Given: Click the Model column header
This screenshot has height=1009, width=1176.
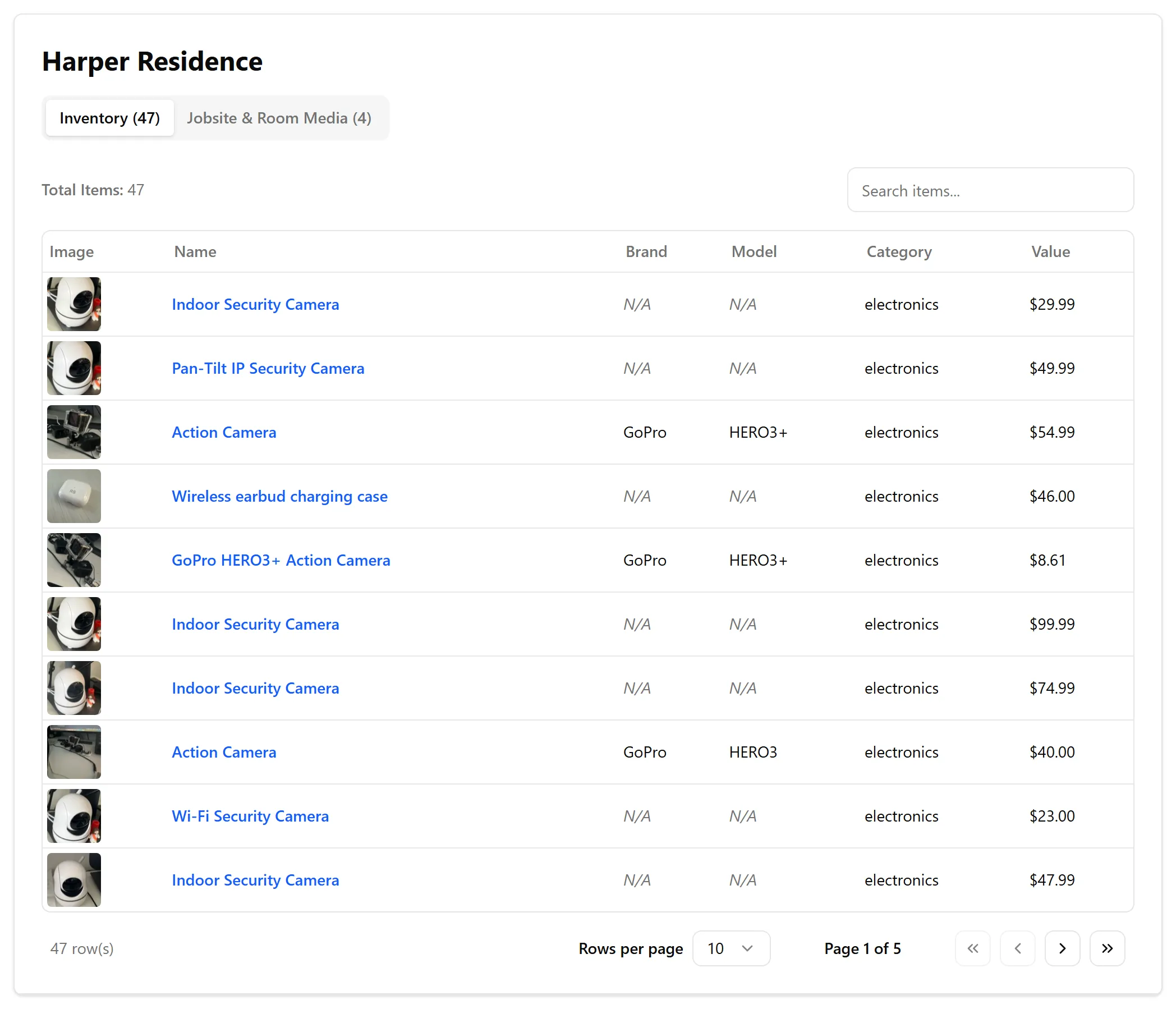Looking at the screenshot, I should click(754, 251).
